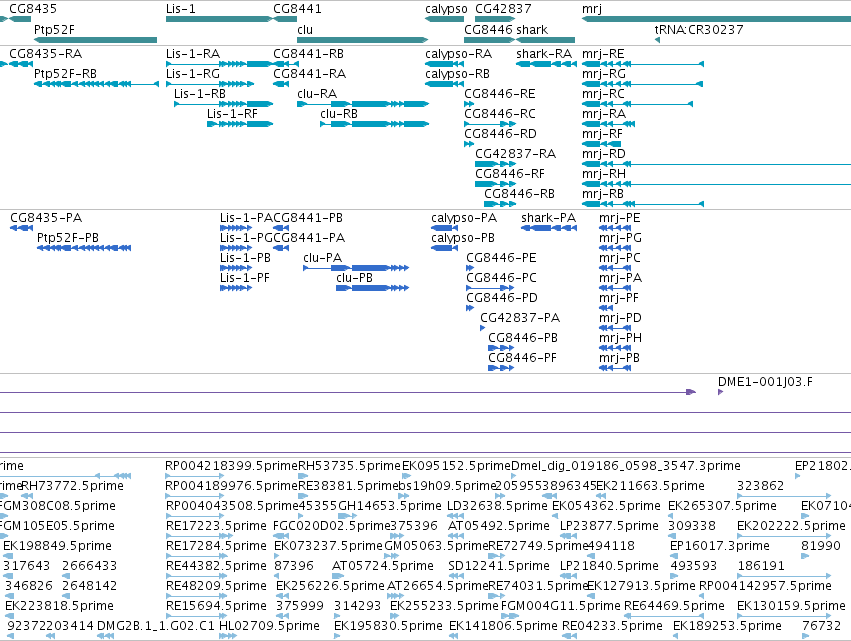The image size is (851, 641).
Task: Select the Lis-1-RB transcript glyph
Action: click(224, 104)
